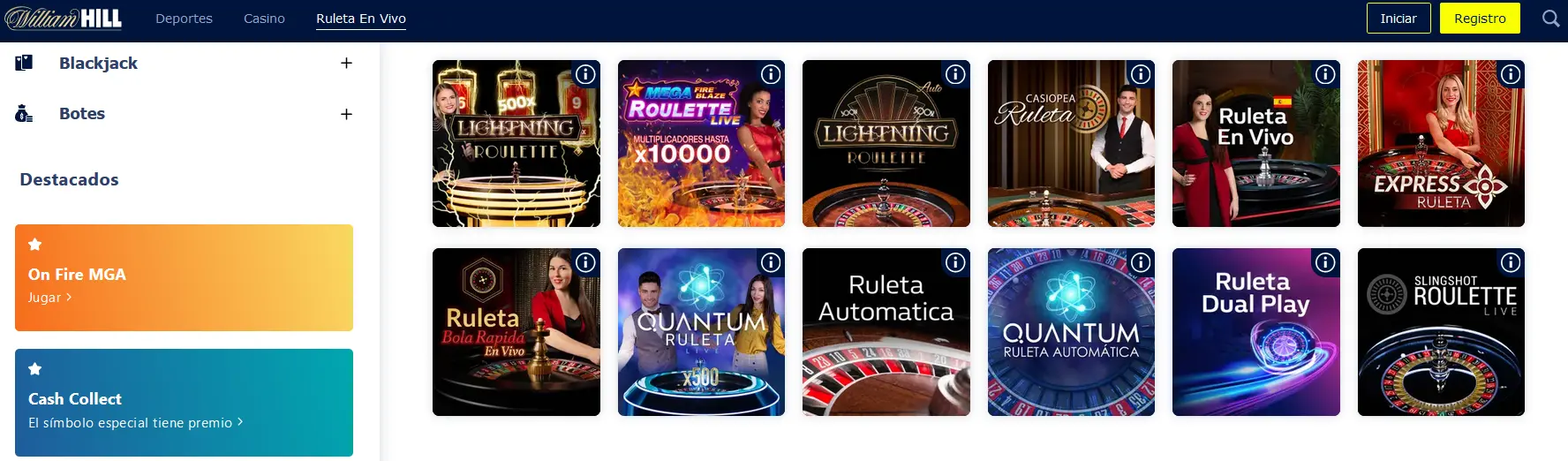The width and height of the screenshot is (1568, 461).
Task: Click the Blackjack cards icon in sidebar
Action: coord(24,63)
